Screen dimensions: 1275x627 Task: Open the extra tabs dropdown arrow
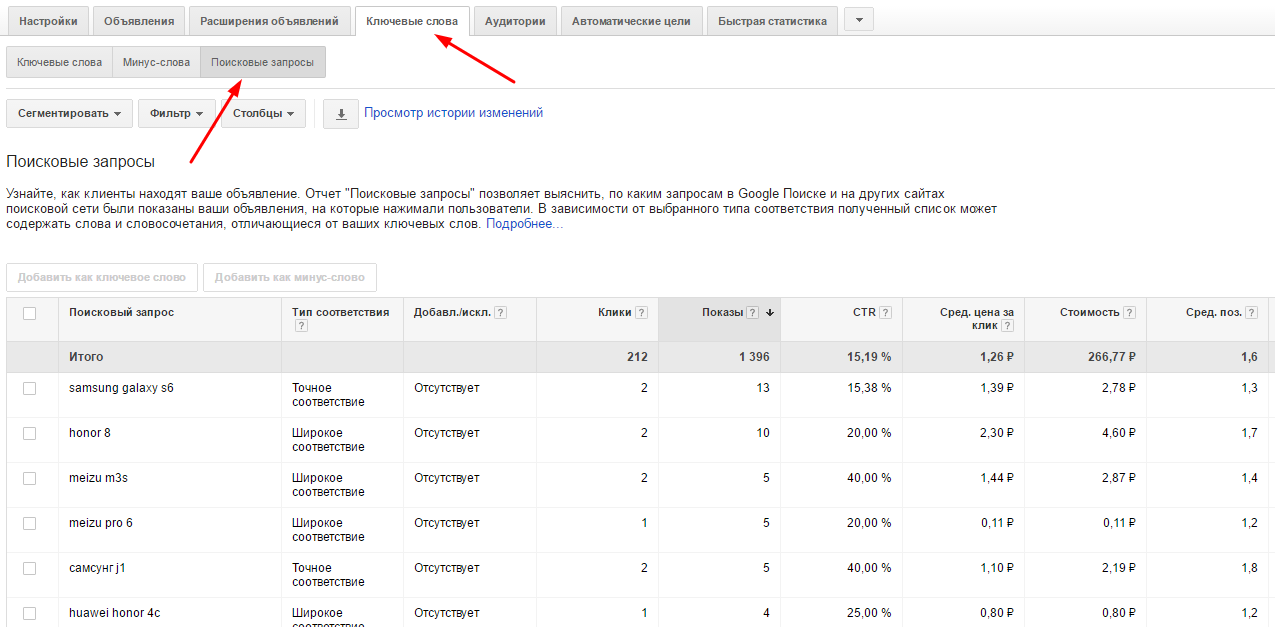pos(859,19)
